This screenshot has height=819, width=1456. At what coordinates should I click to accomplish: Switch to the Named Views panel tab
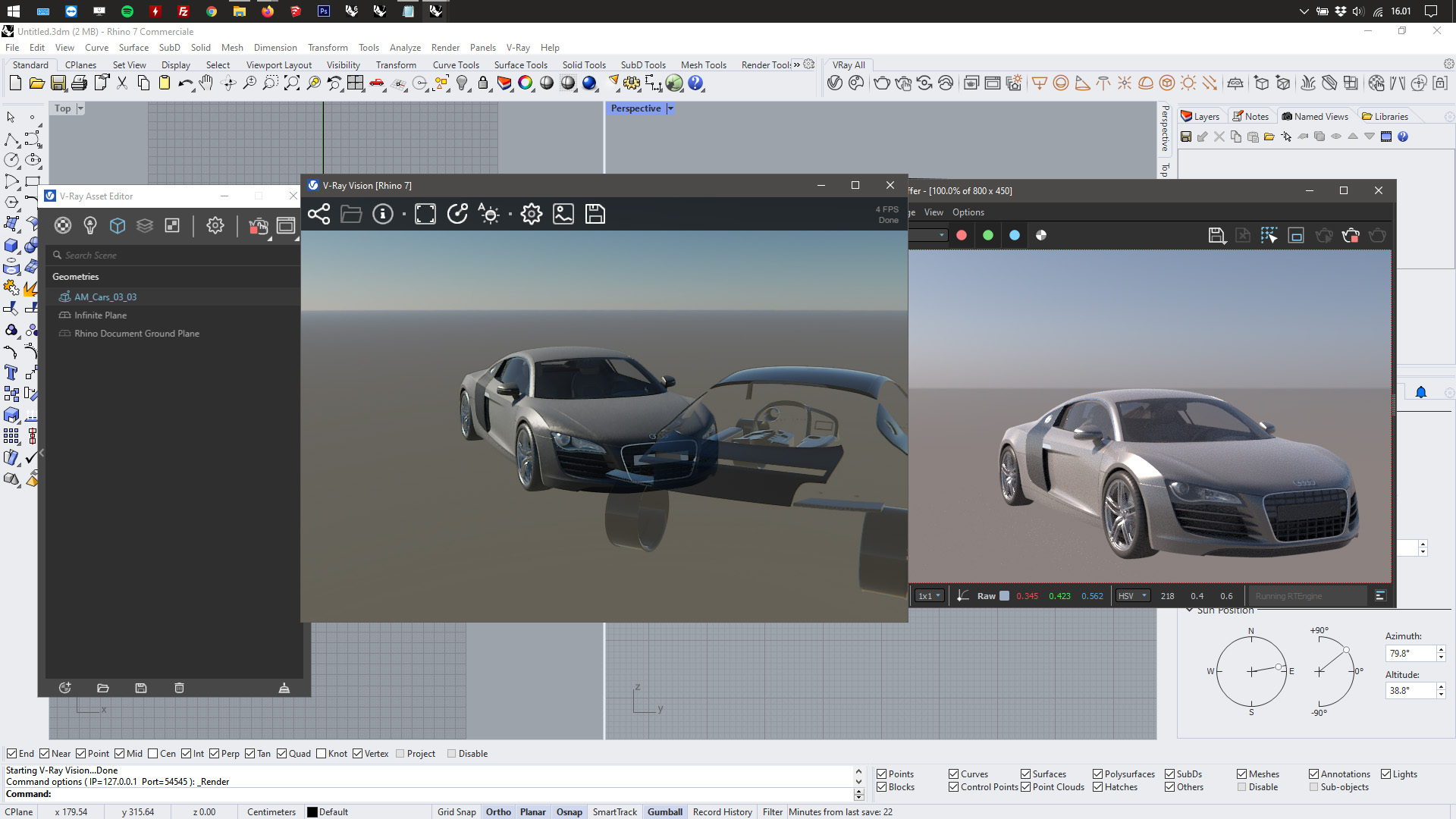click(x=1314, y=116)
